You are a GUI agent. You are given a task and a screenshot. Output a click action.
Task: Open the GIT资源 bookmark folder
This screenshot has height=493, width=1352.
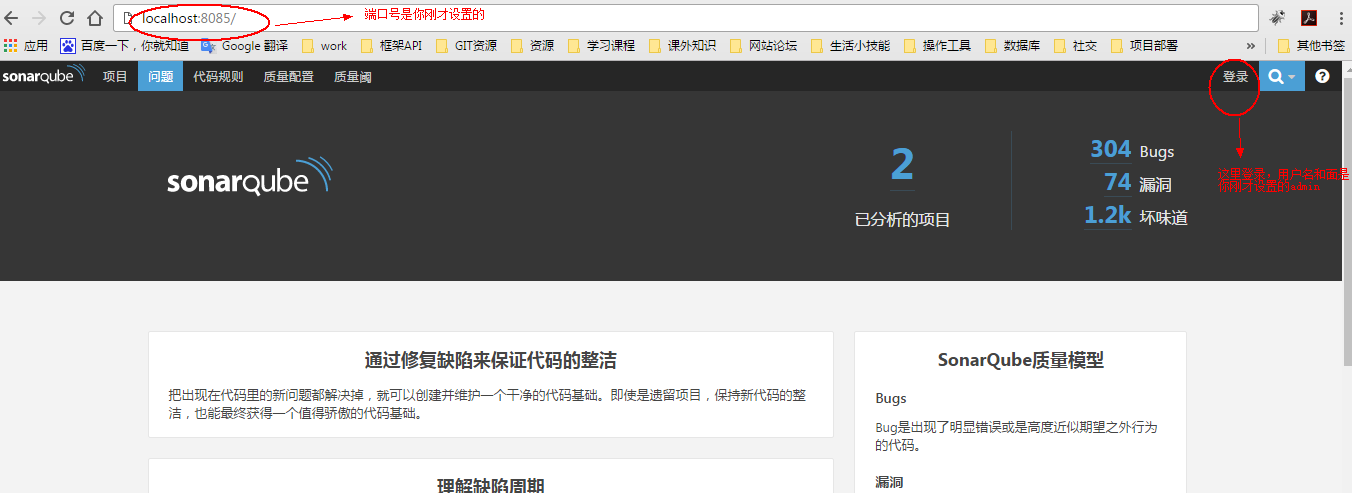465,46
